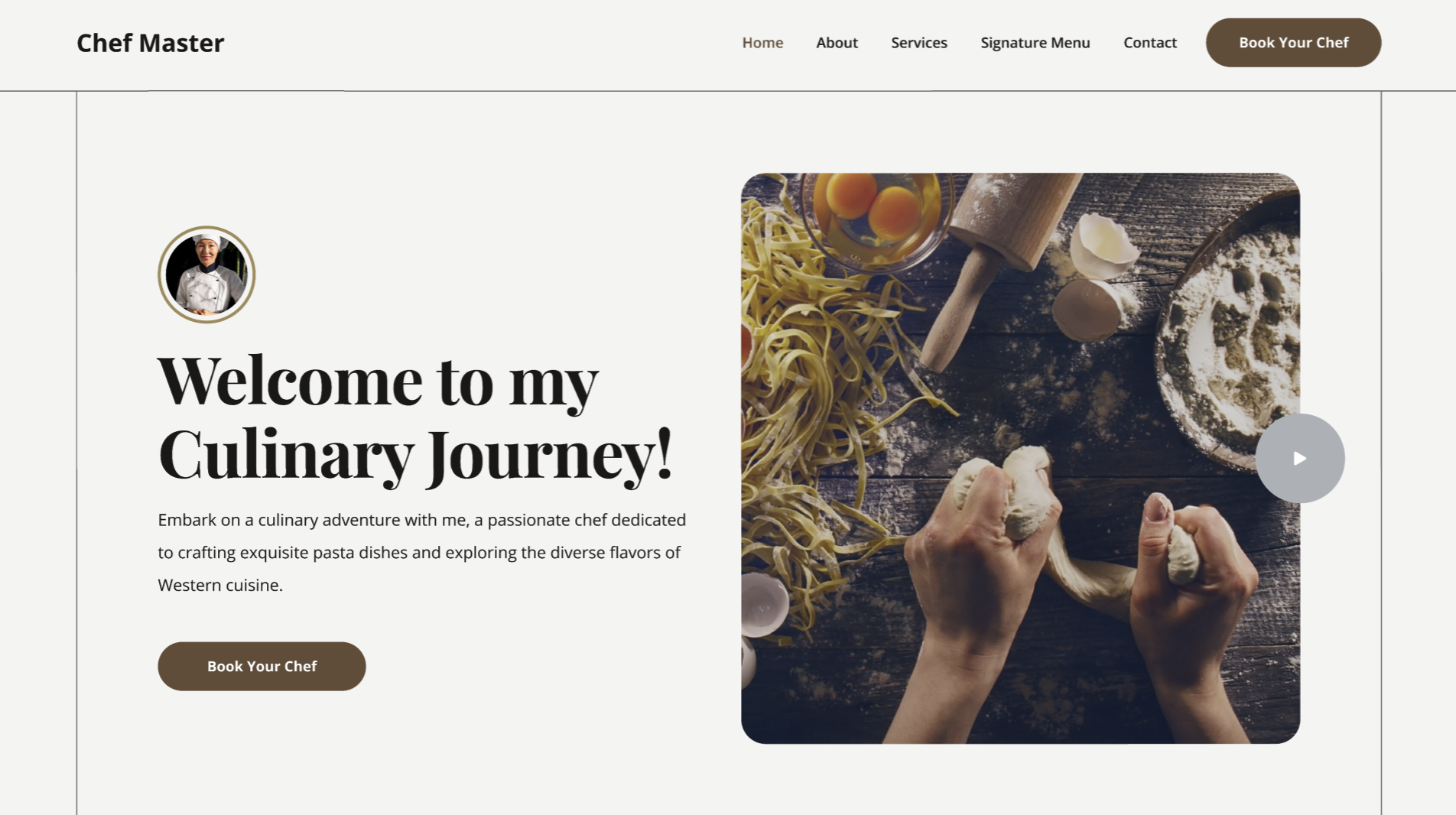Go to the About page

[x=837, y=43]
